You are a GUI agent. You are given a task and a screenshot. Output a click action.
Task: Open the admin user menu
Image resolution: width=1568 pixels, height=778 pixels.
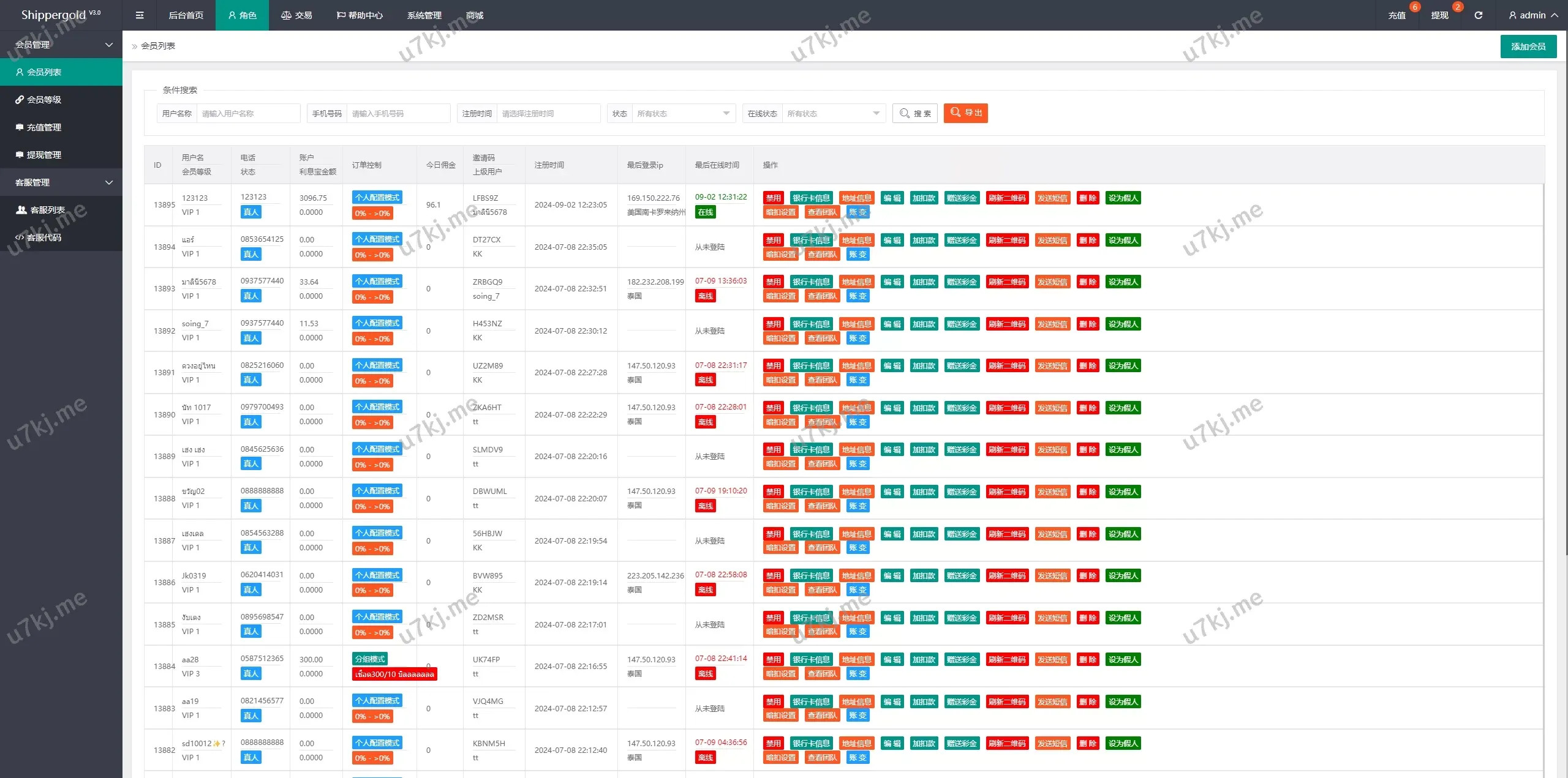[1533, 15]
